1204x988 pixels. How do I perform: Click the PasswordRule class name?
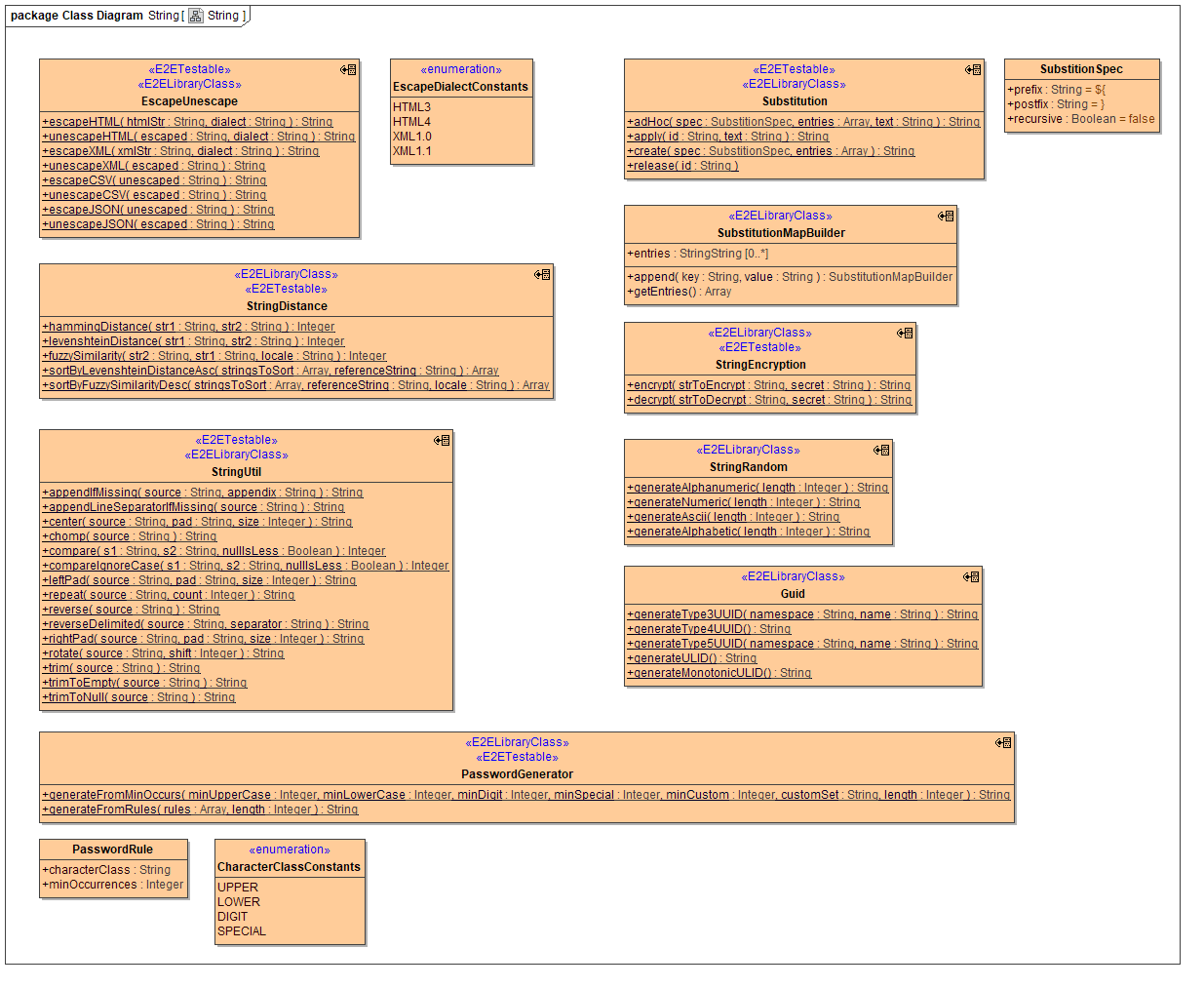112,850
